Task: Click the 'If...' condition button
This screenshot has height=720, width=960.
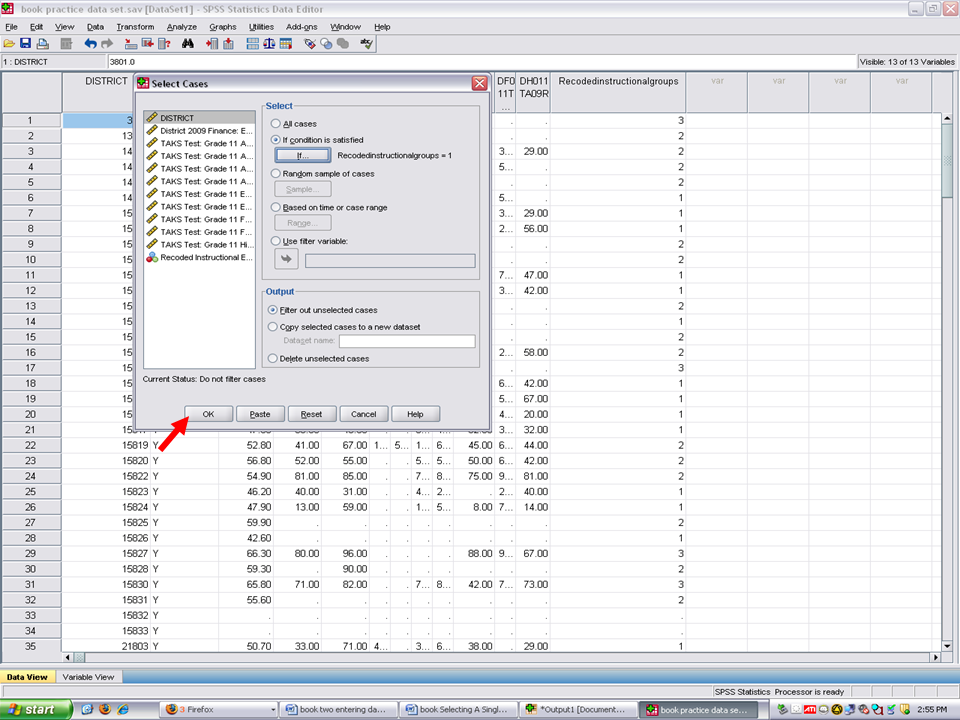Action: coord(300,156)
